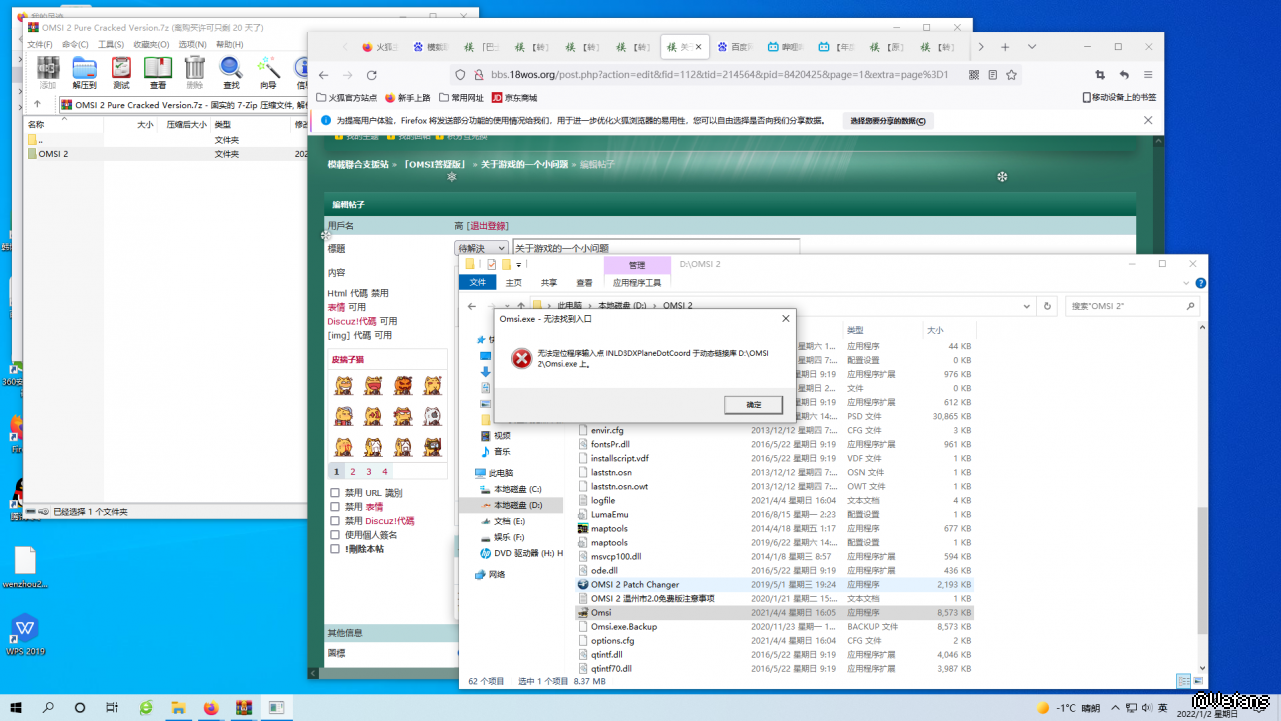Switch to the 查看 ribbon tab in Explorer
The width and height of the screenshot is (1281, 721).
[584, 283]
